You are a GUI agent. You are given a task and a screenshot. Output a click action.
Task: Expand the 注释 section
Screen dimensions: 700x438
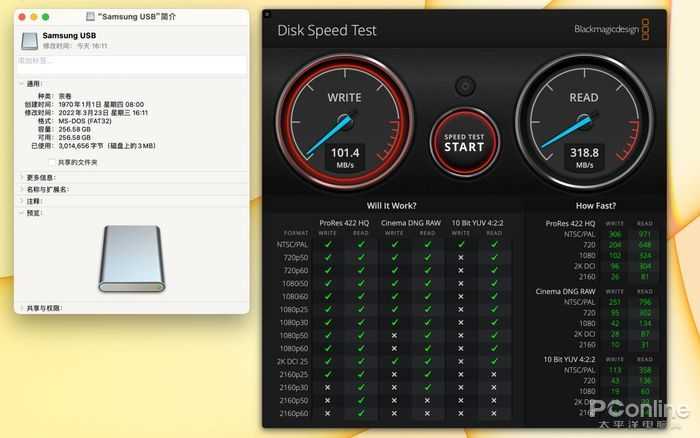(x=21, y=201)
